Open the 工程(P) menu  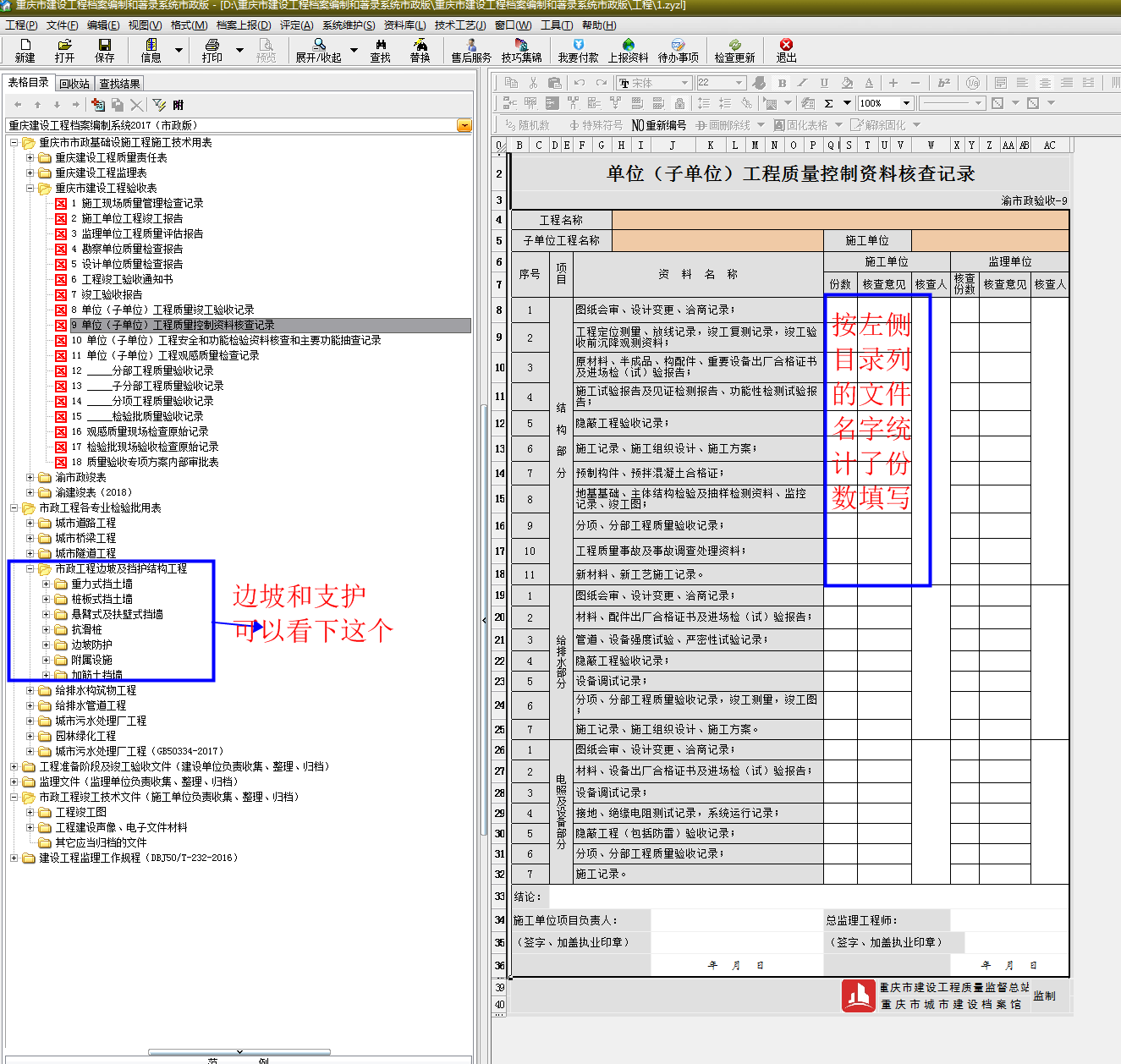coord(21,25)
